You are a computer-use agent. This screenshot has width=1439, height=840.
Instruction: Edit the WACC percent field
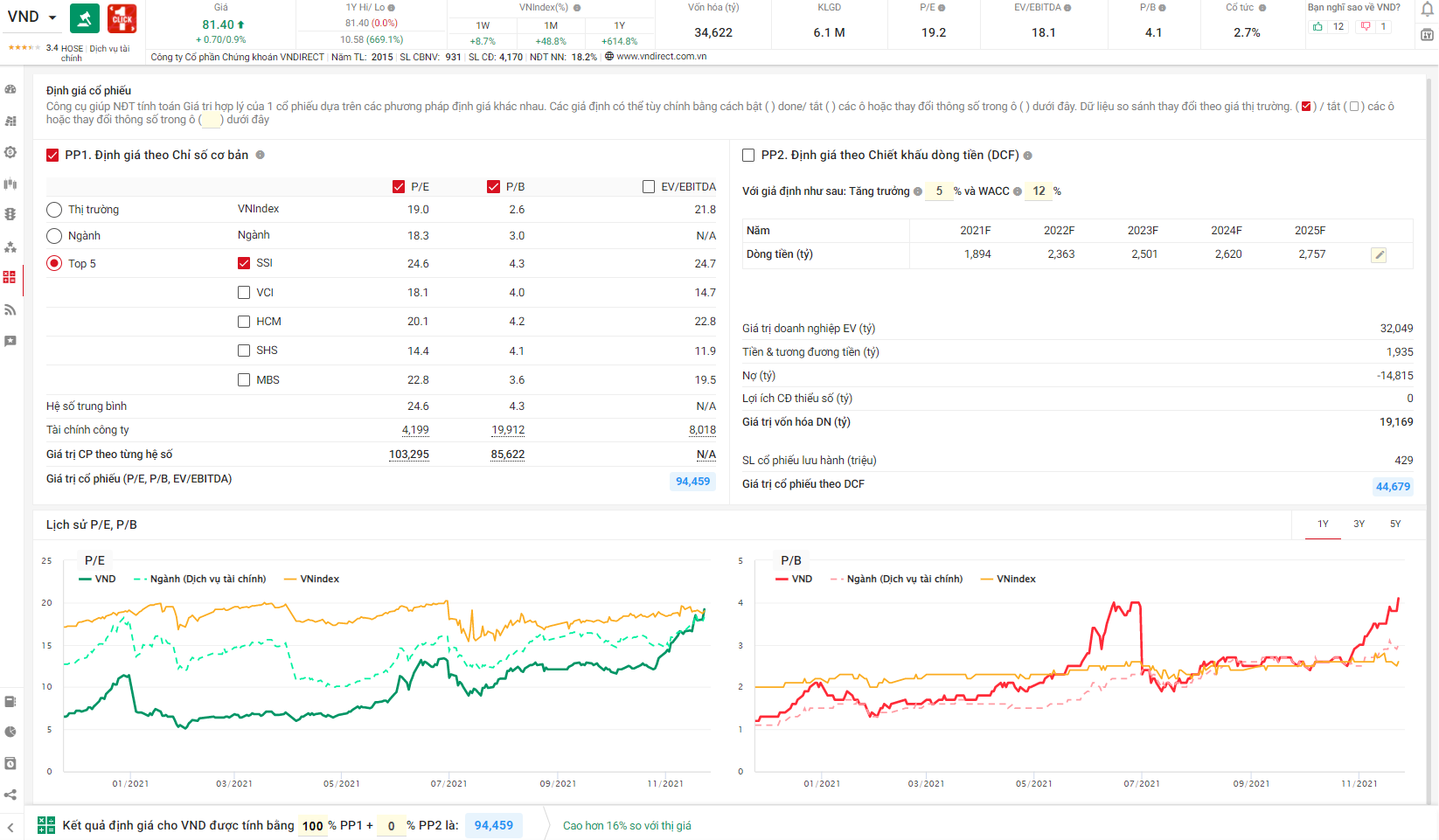1039,191
